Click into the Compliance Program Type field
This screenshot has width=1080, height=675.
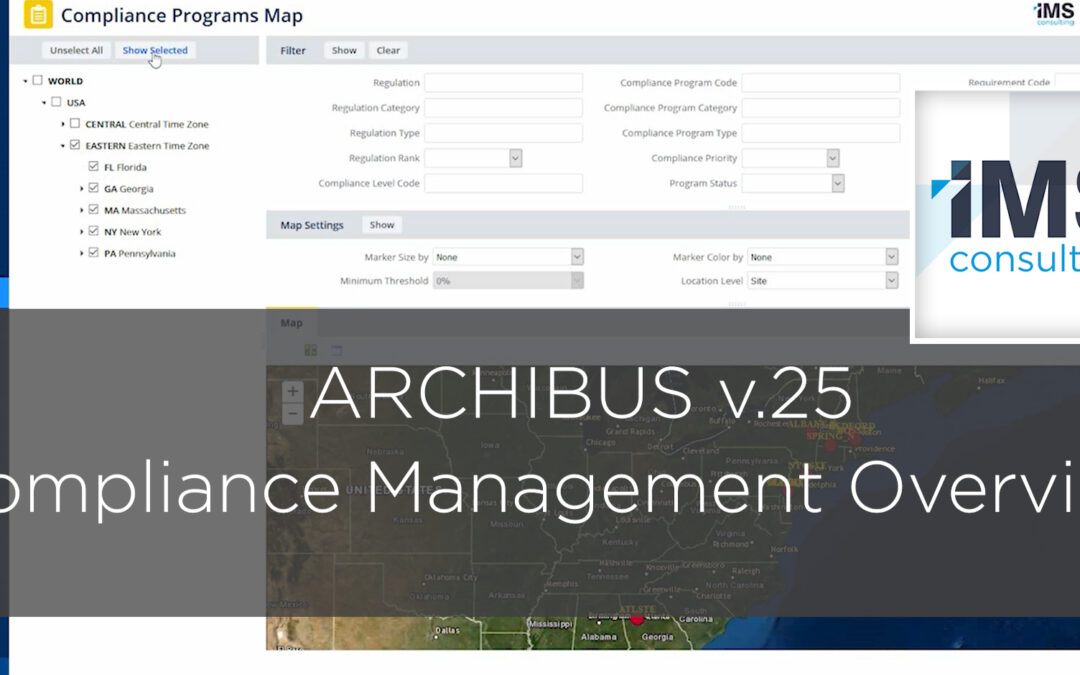[820, 133]
